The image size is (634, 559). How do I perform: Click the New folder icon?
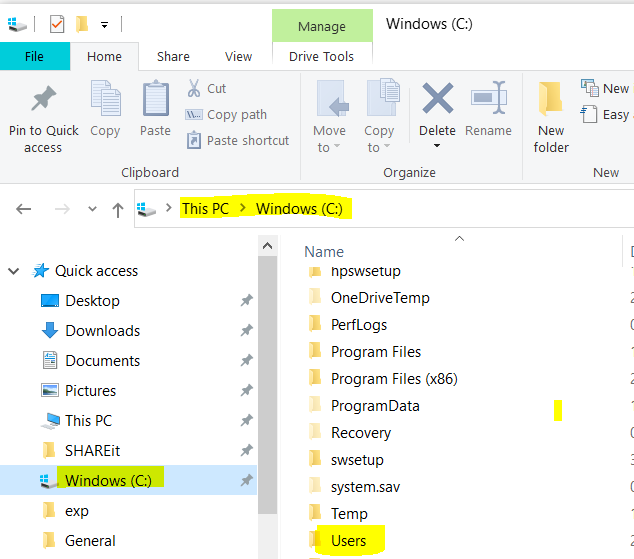coord(550,97)
